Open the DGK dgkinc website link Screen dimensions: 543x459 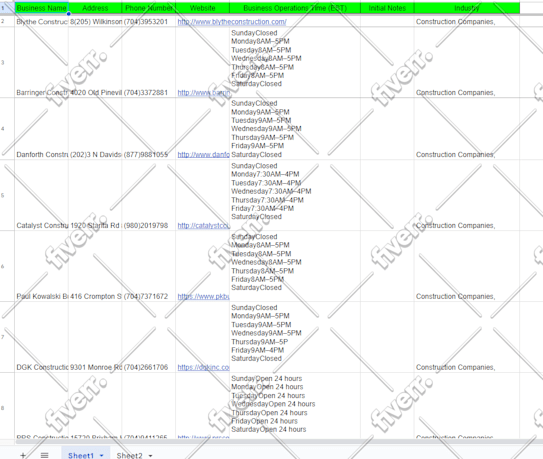click(204, 367)
